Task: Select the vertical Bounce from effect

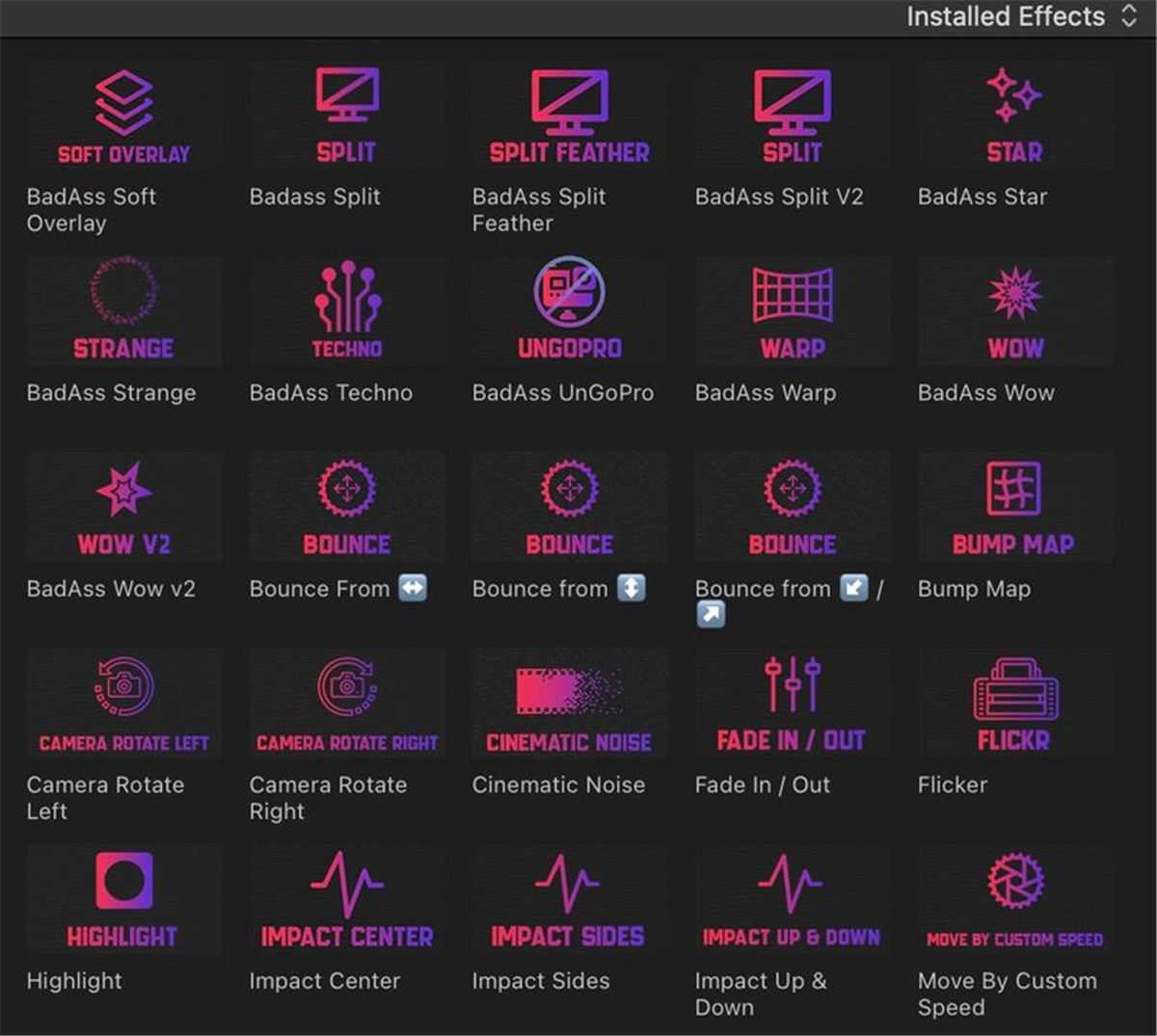Action: (x=569, y=507)
